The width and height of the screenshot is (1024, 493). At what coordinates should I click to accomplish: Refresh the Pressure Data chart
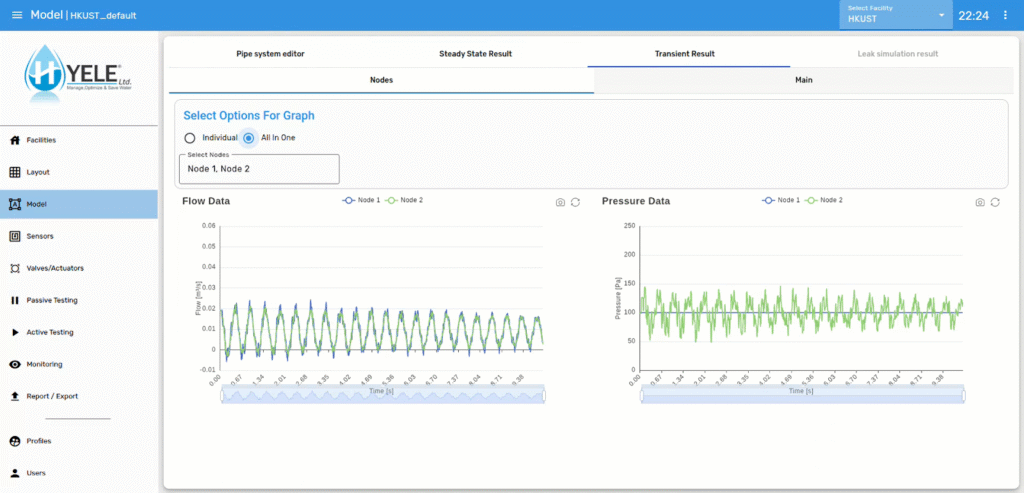pyautogui.click(x=995, y=202)
